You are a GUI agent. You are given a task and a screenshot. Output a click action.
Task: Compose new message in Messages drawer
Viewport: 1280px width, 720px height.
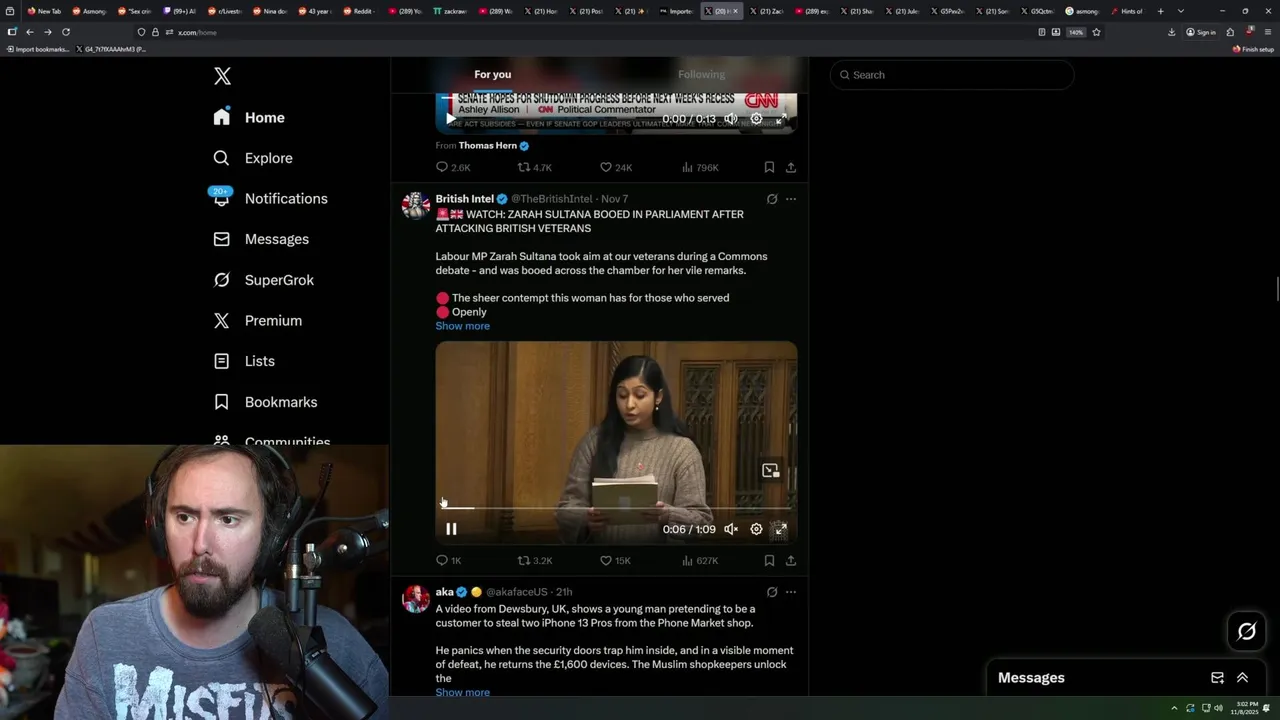tap(1217, 678)
